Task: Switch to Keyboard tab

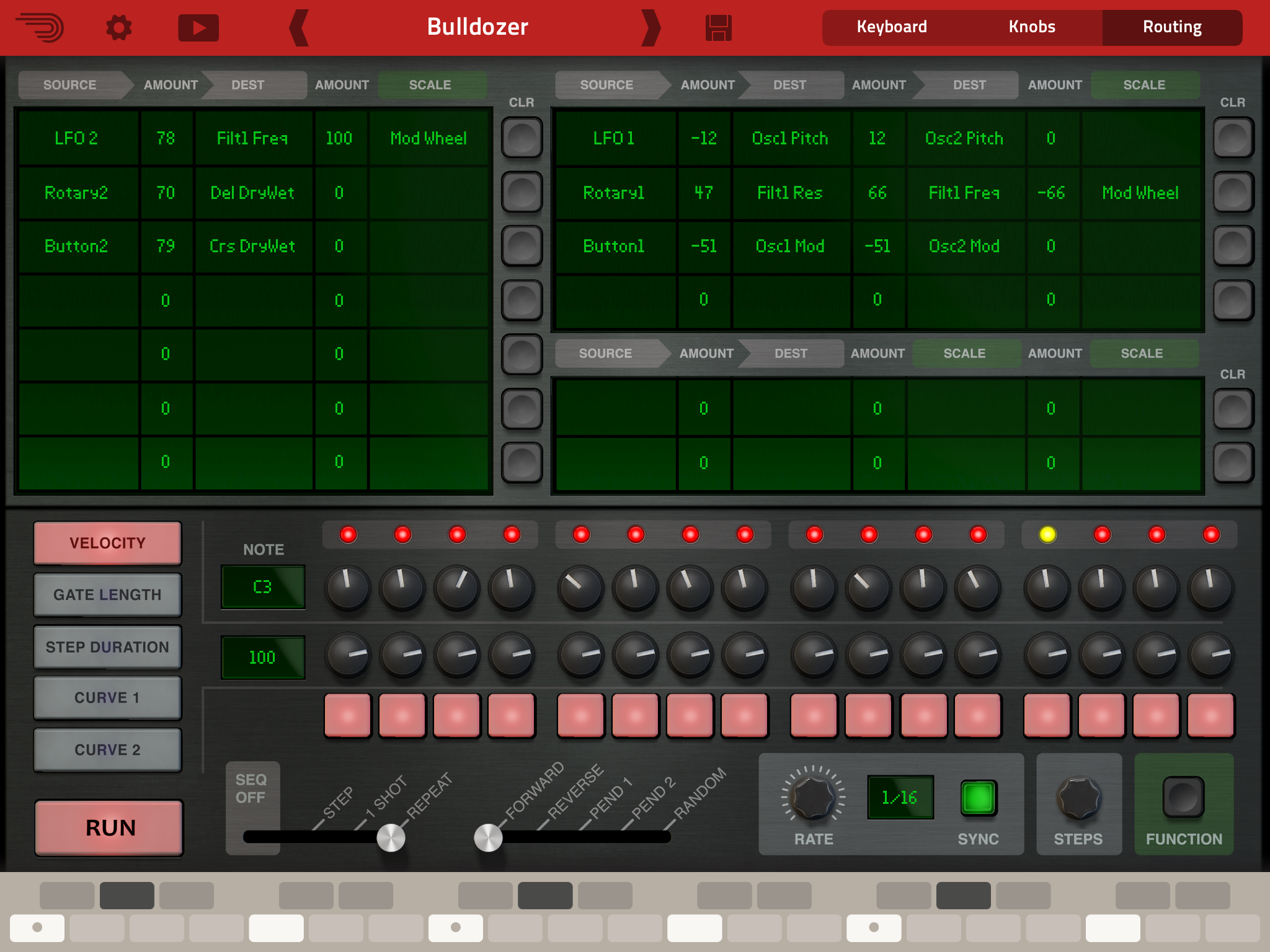Action: [892, 27]
